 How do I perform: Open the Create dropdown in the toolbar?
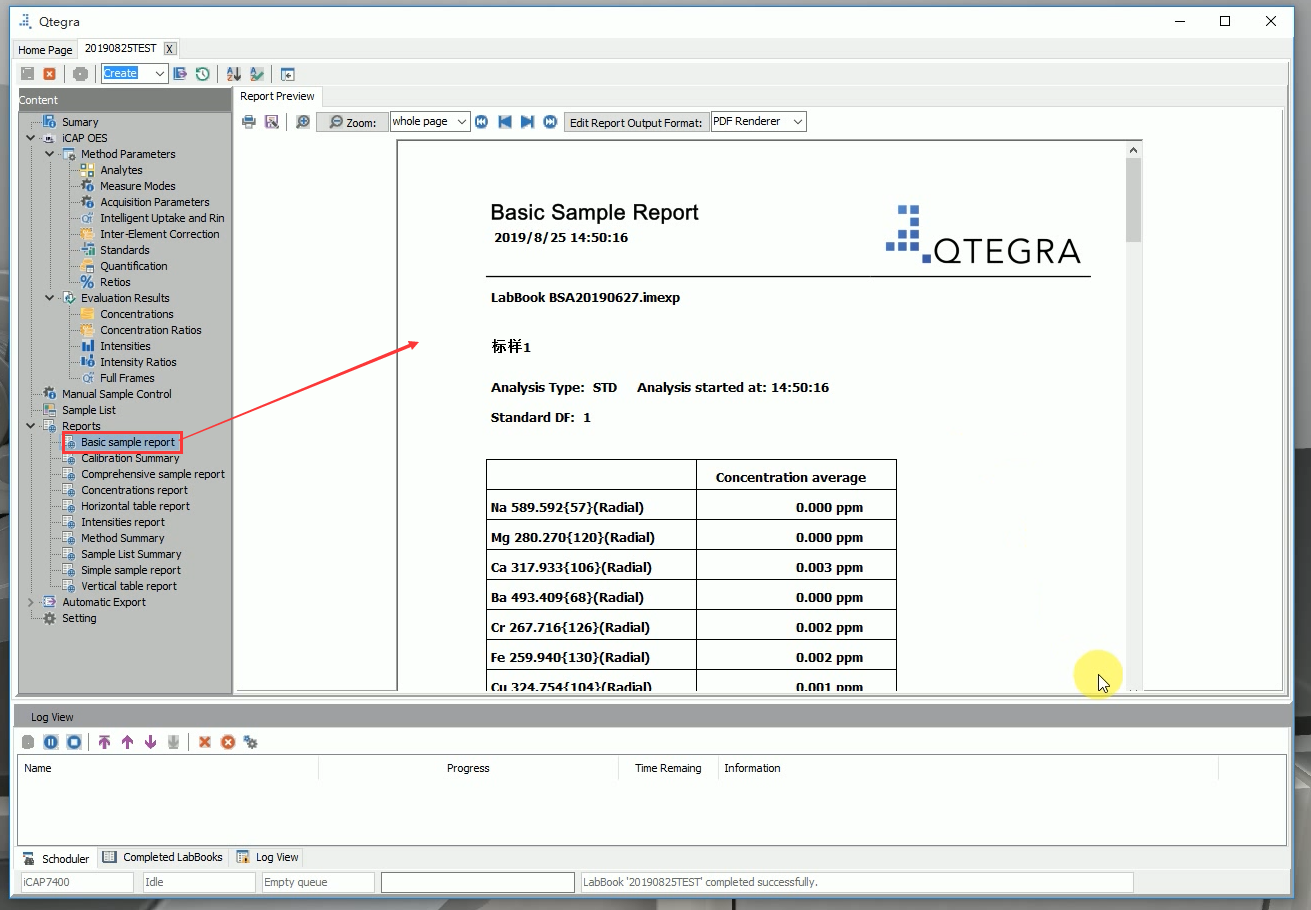pos(159,73)
